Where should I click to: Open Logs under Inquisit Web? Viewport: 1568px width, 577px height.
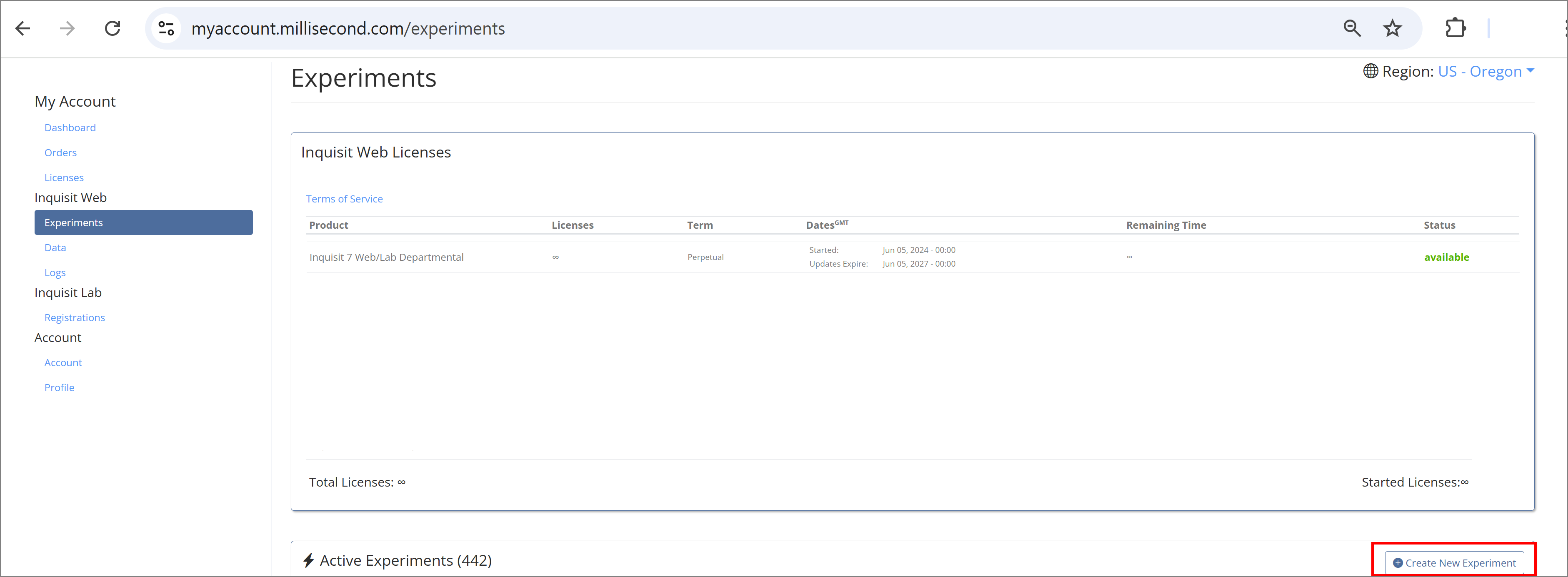click(x=55, y=273)
